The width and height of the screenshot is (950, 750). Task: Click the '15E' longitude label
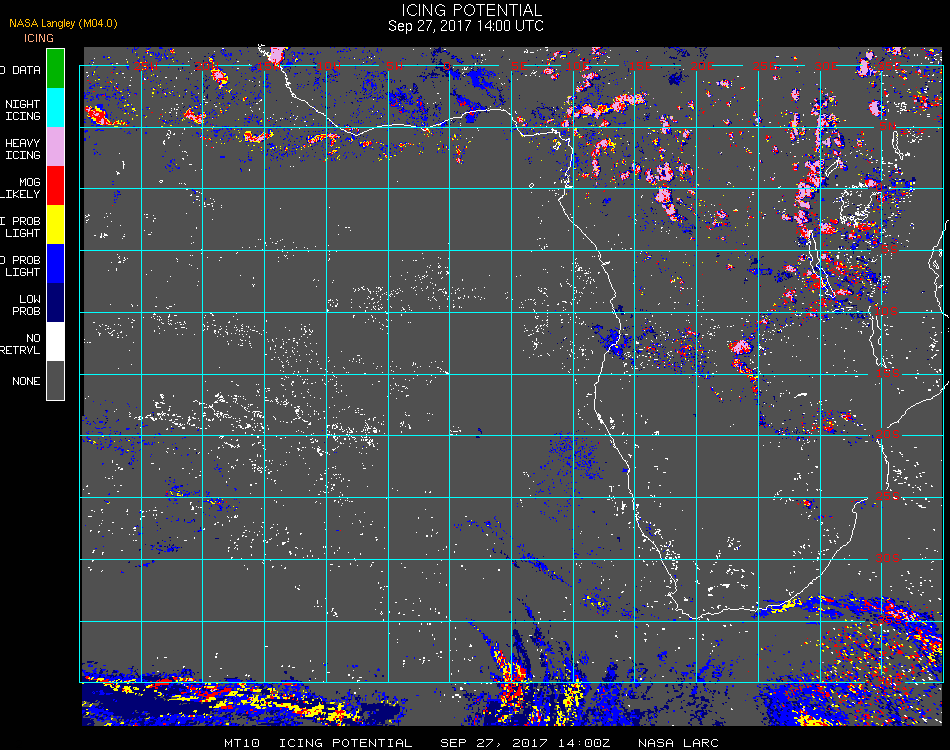pos(640,66)
